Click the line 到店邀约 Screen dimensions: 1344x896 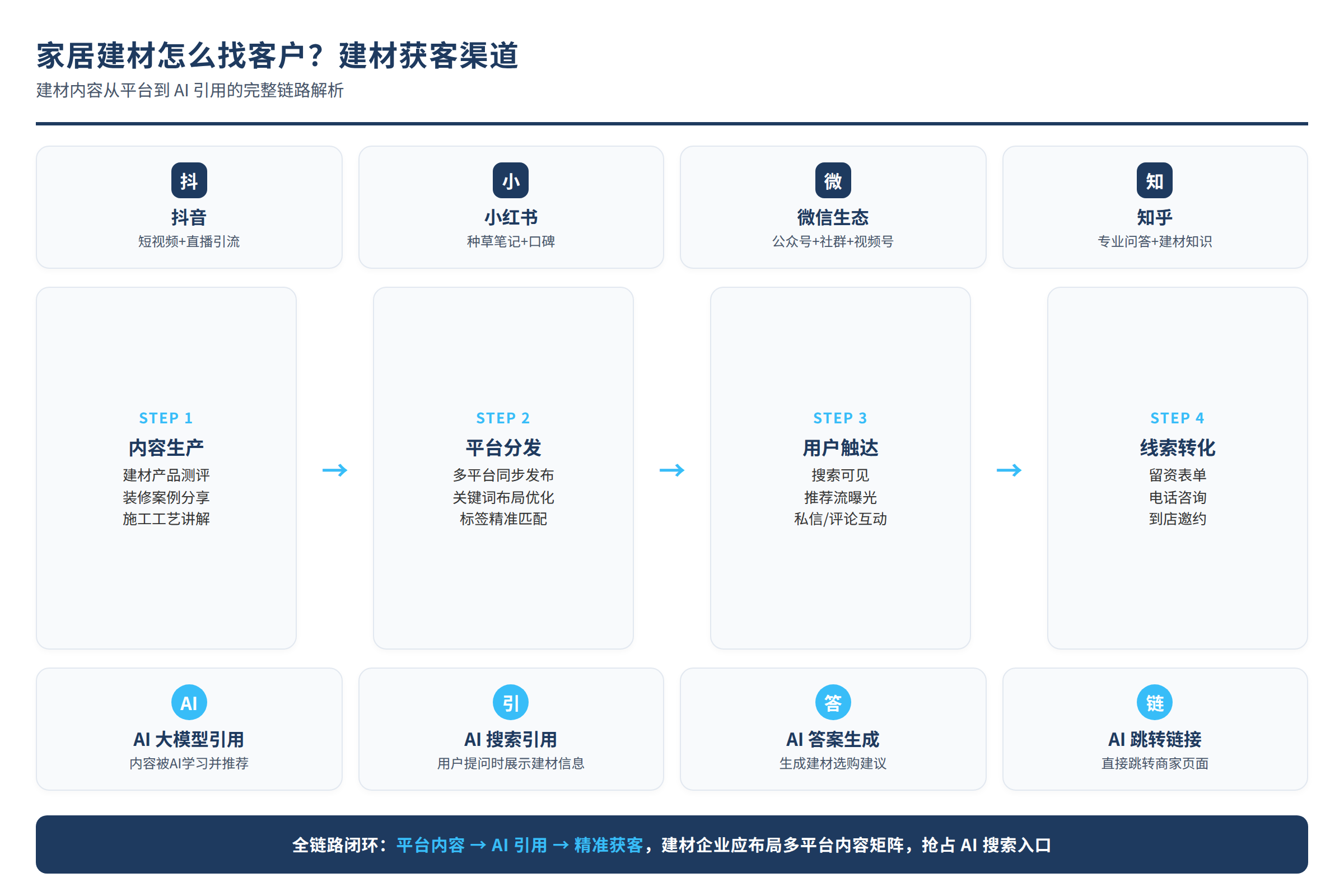[x=1178, y=520]
